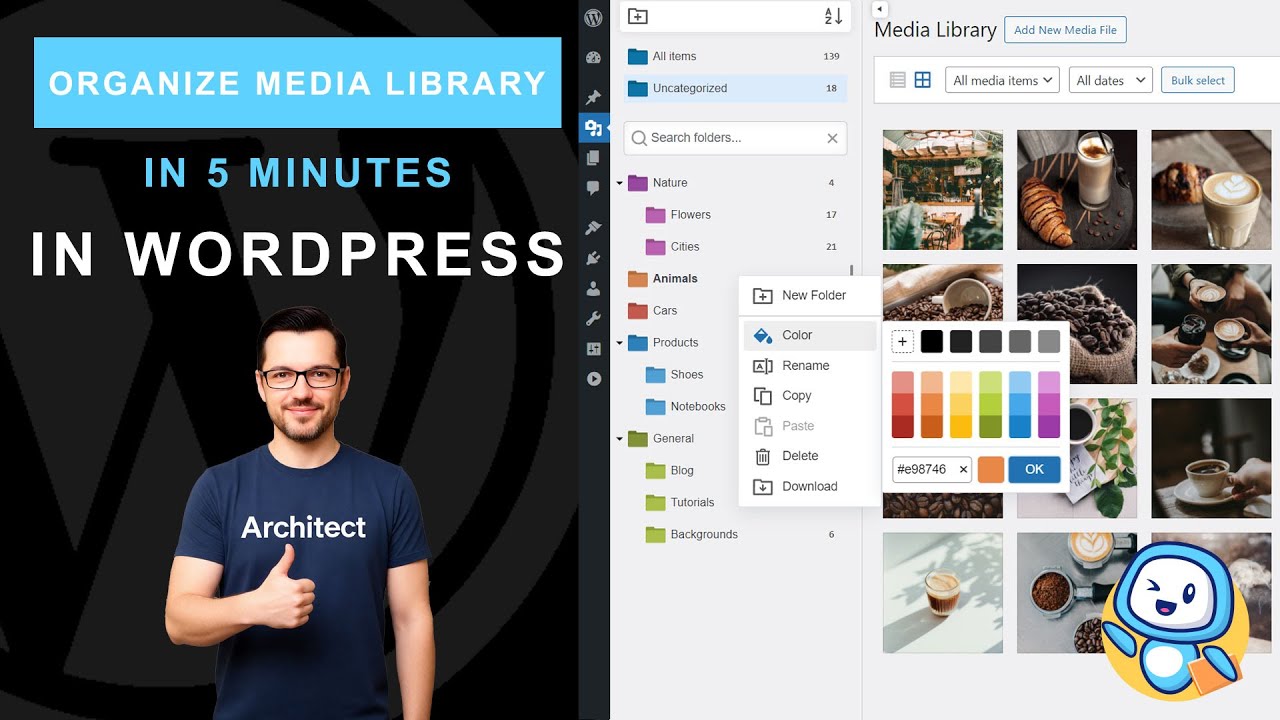Open the Tutorials folder
The image size is (1280, 720).
pyautogui.click(x=690, y=503)
